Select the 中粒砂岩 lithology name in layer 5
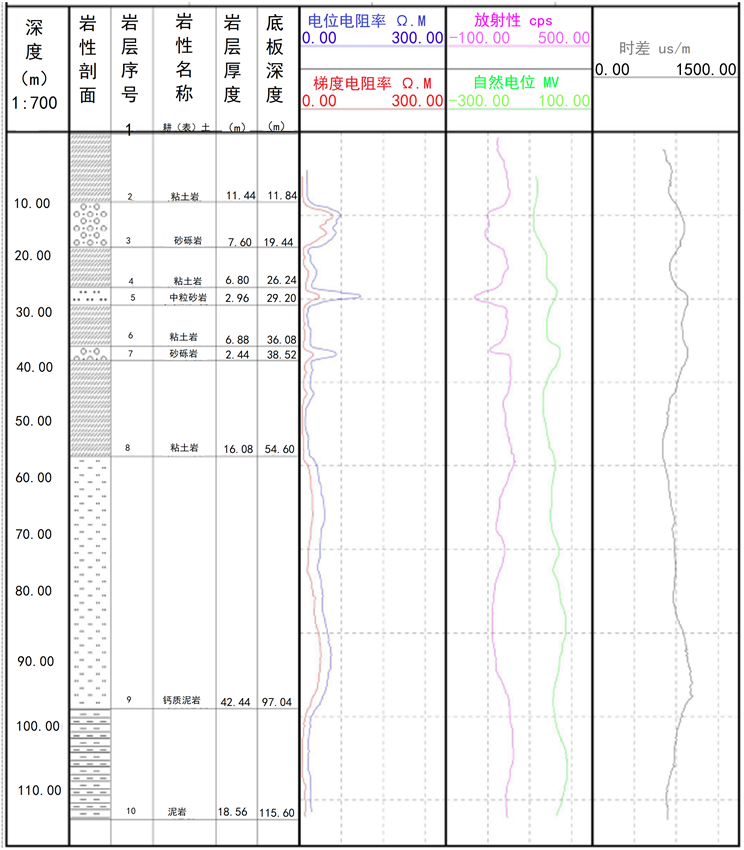 [x=187, y=298]
